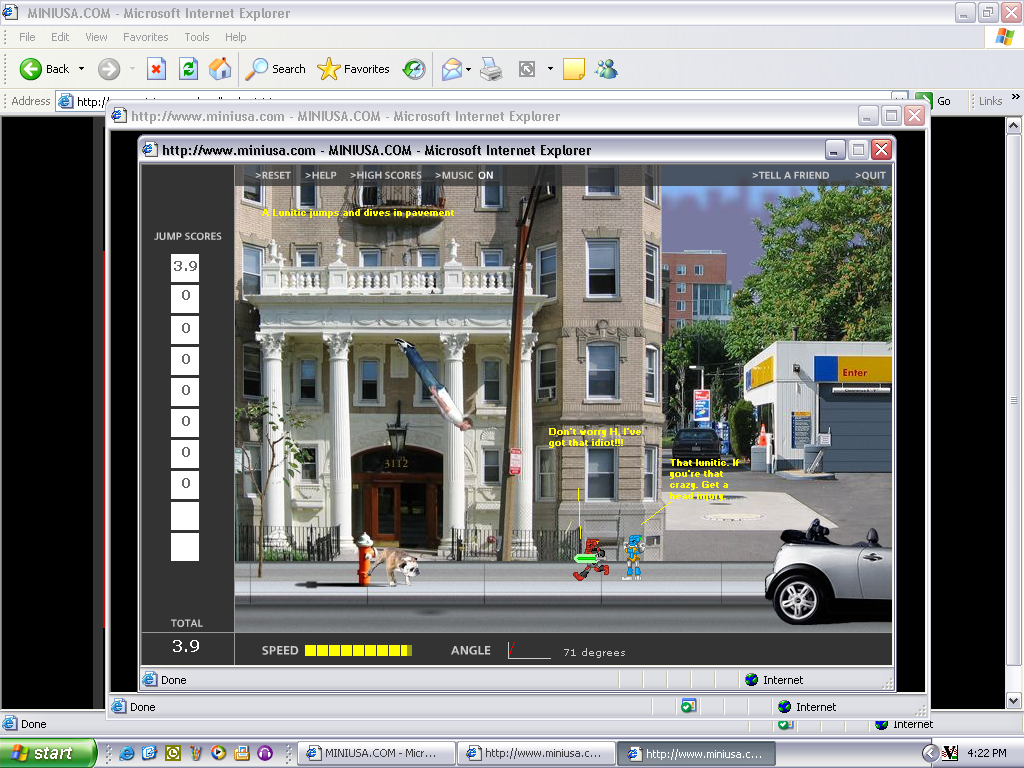Click the >TELL A FRIEND link
The width and height of the screenshot is (1024, 768).
point(790,175)
